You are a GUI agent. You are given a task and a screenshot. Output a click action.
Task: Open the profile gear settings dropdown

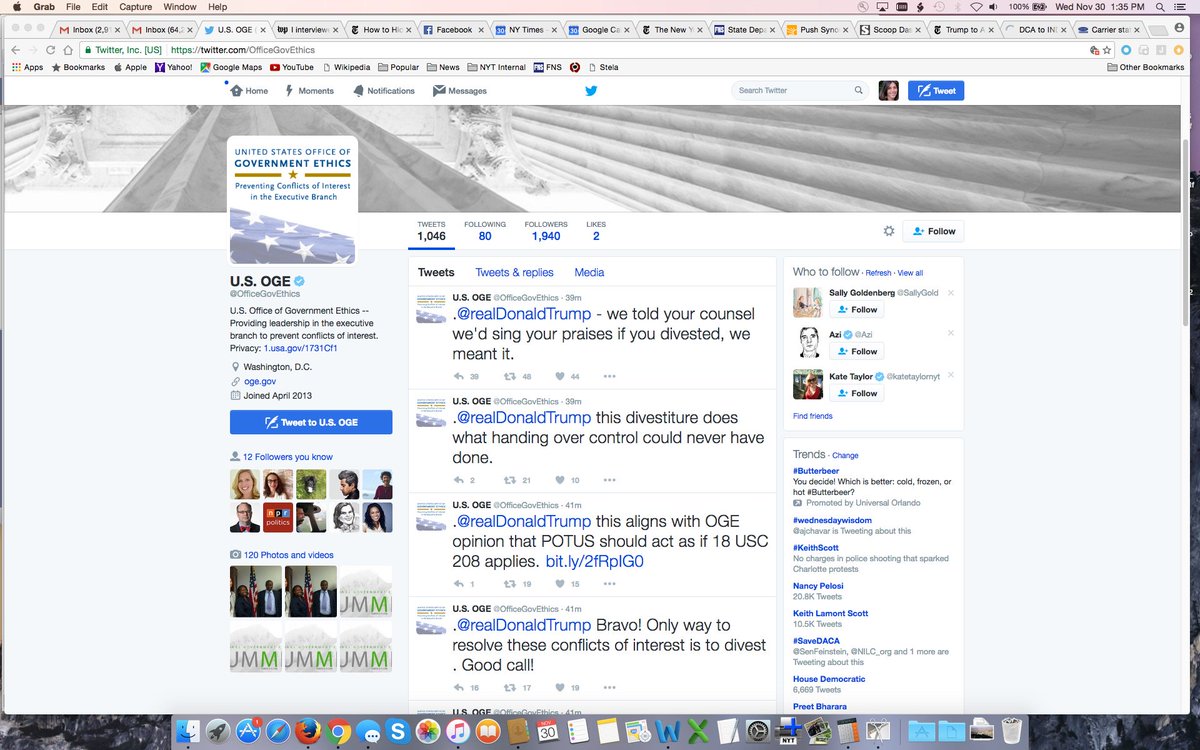click(889, 231)
